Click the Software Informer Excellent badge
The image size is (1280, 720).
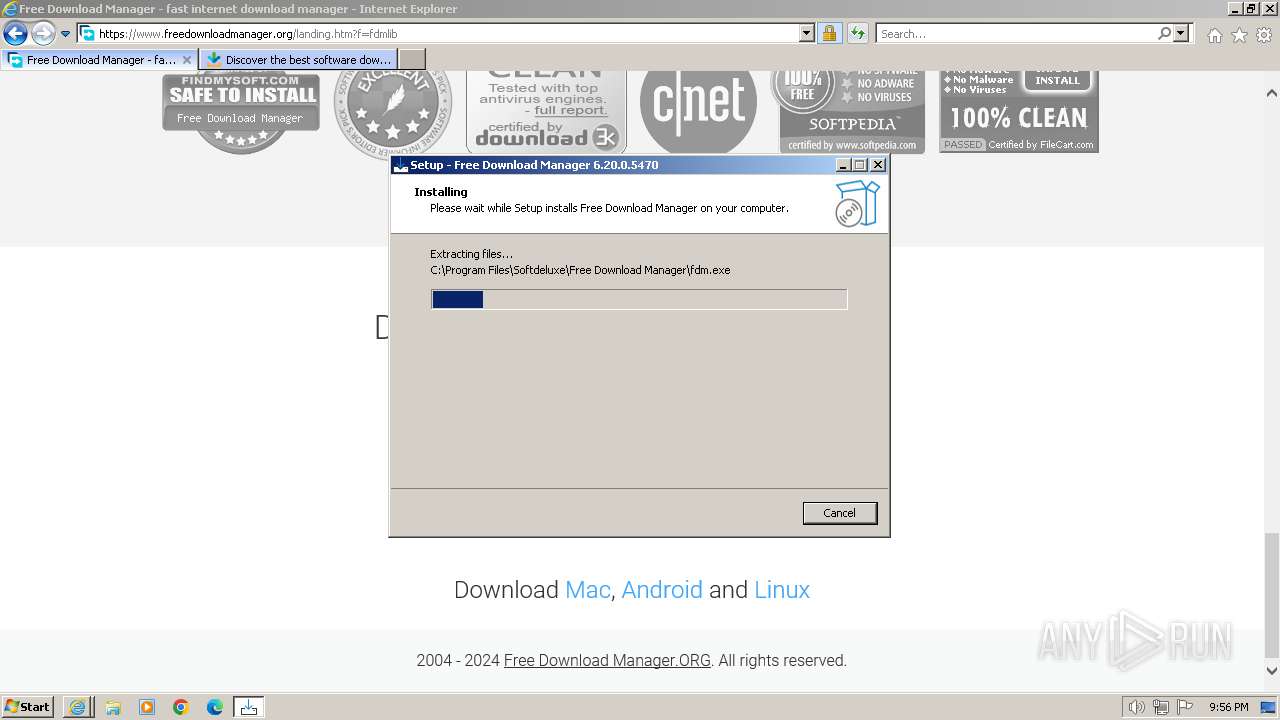click(393, 114)
